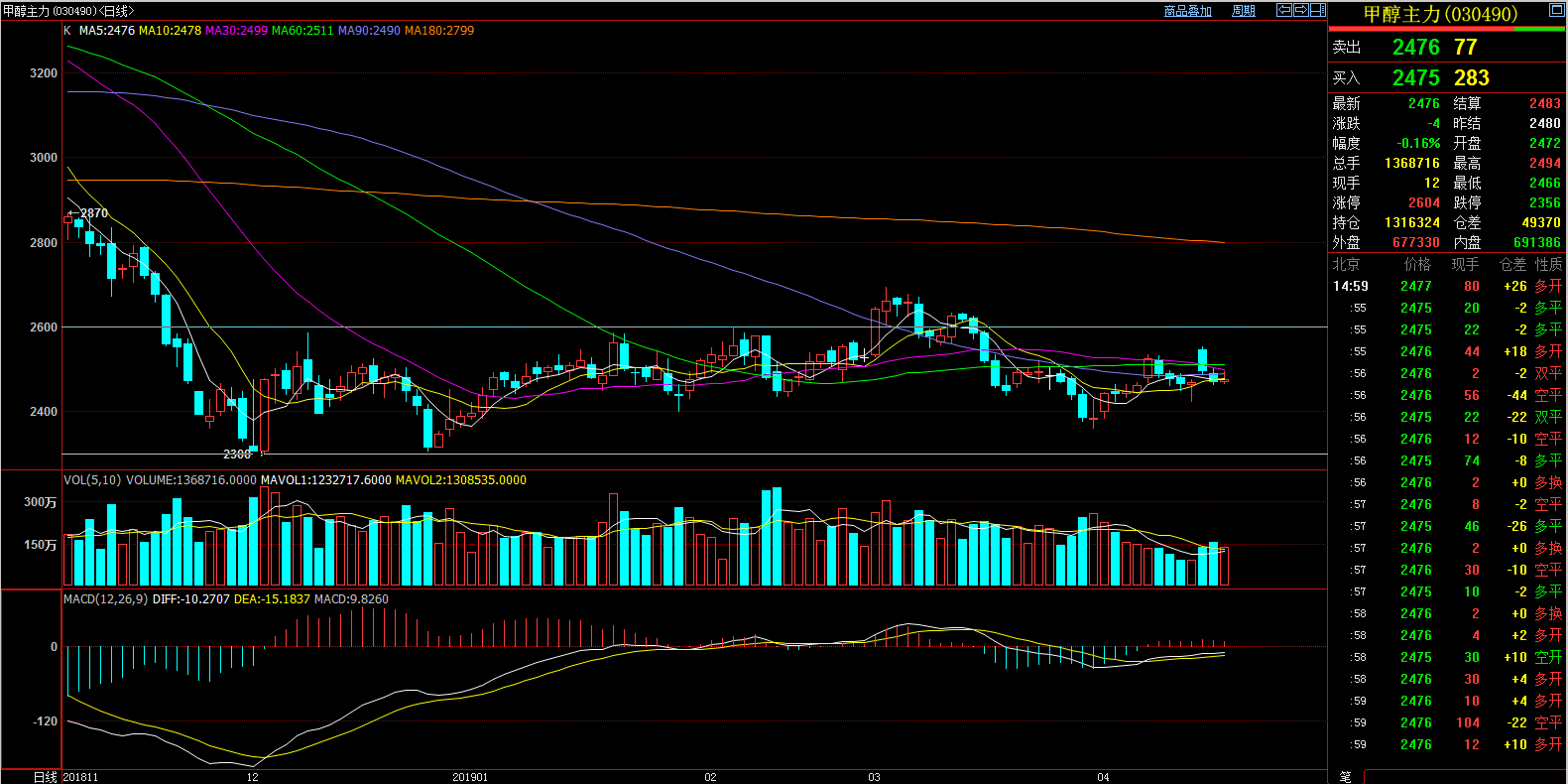The width and height of the screenshot is (1568, 784).
Task: Click the 300万 volume axis label
Action: coord(41,502)
